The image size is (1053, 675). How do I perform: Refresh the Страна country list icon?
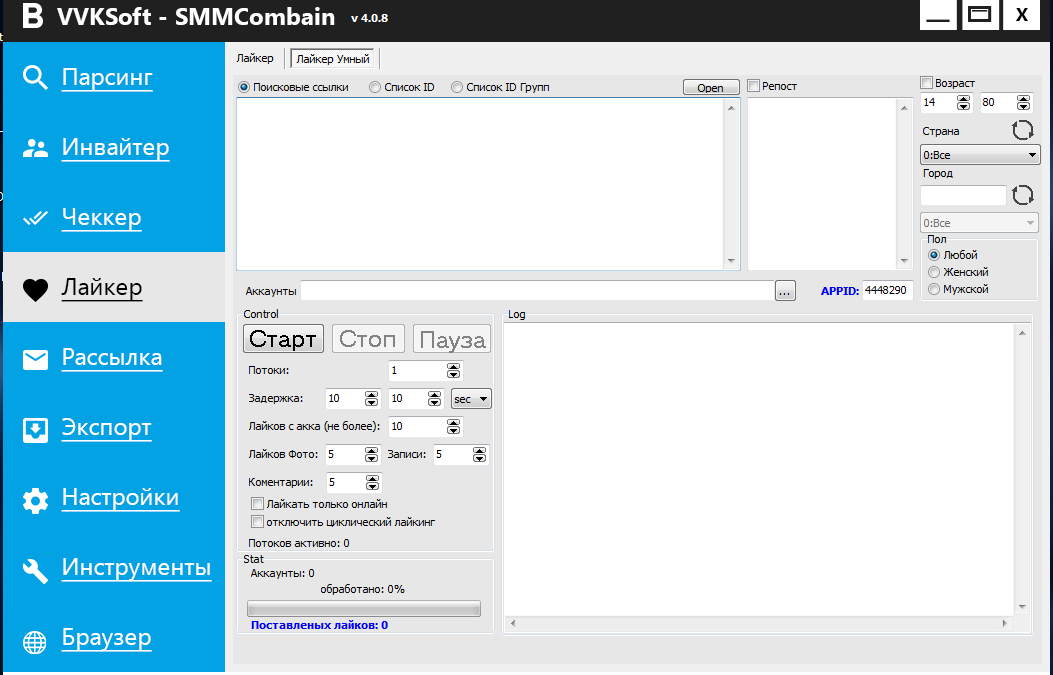point(1022,130)
